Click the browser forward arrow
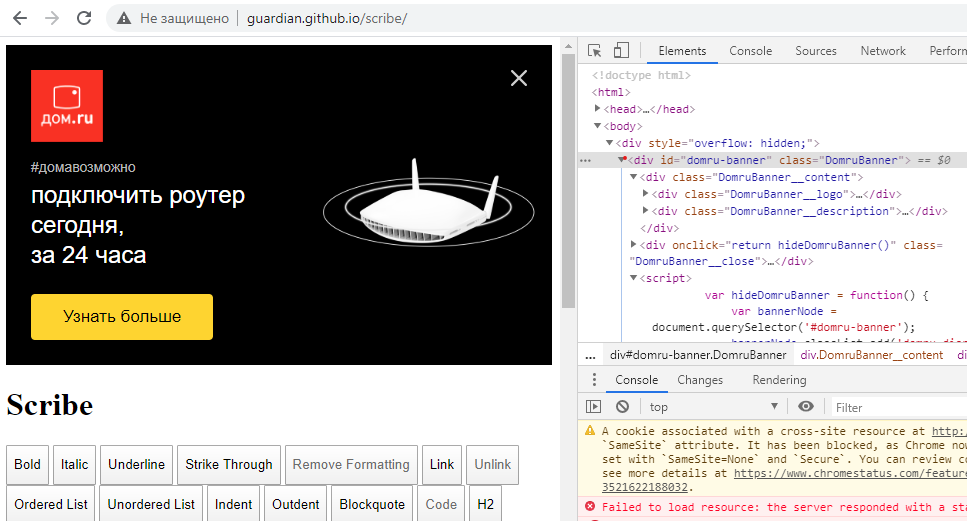This screenshot has height=521, width=967. (x=52, y=18)
